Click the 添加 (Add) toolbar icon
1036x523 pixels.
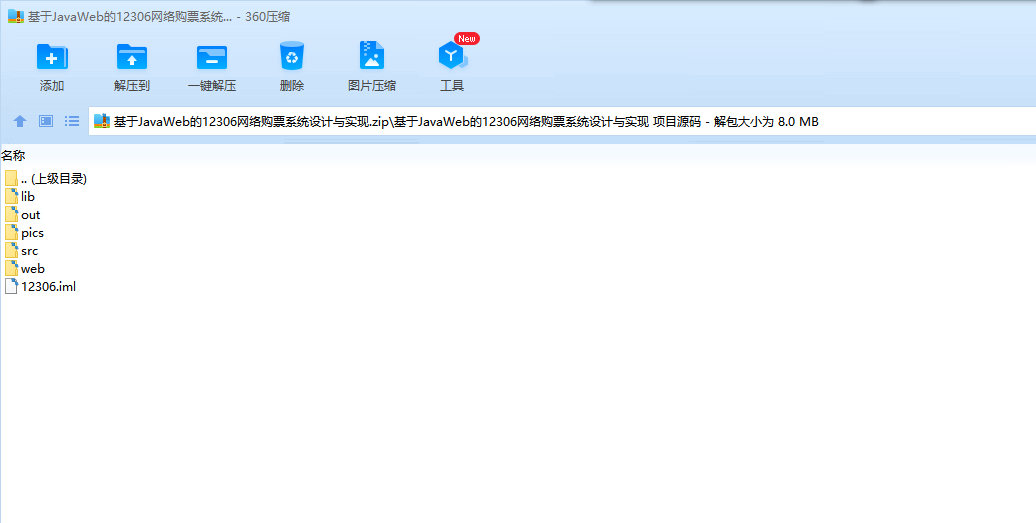click(x=52, y=57)
